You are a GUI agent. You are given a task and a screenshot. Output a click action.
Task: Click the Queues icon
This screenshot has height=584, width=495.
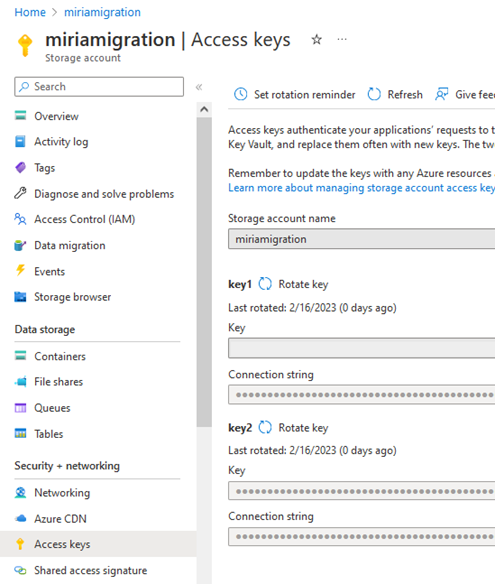coord(20,408)
